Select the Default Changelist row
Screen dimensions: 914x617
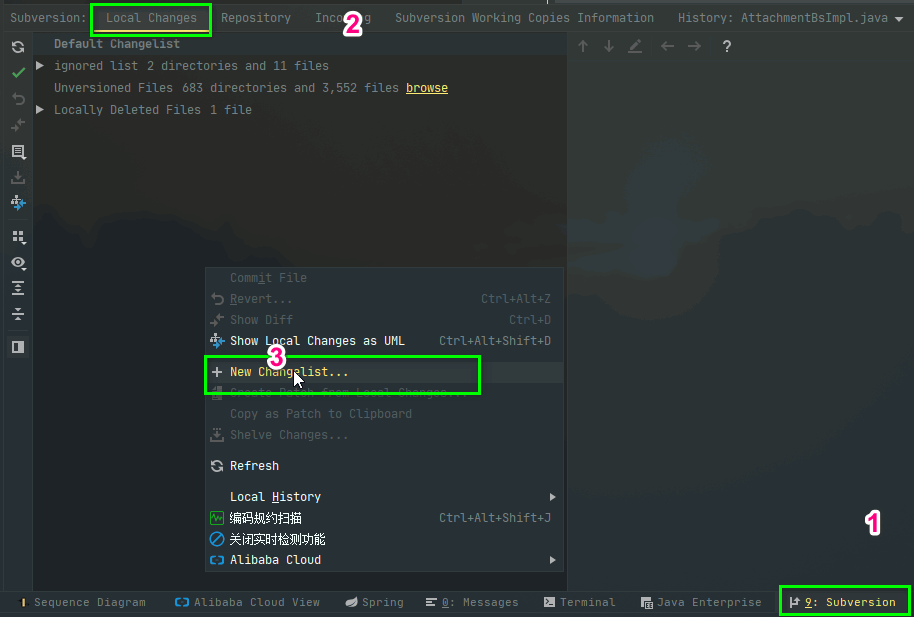[300, 44]
